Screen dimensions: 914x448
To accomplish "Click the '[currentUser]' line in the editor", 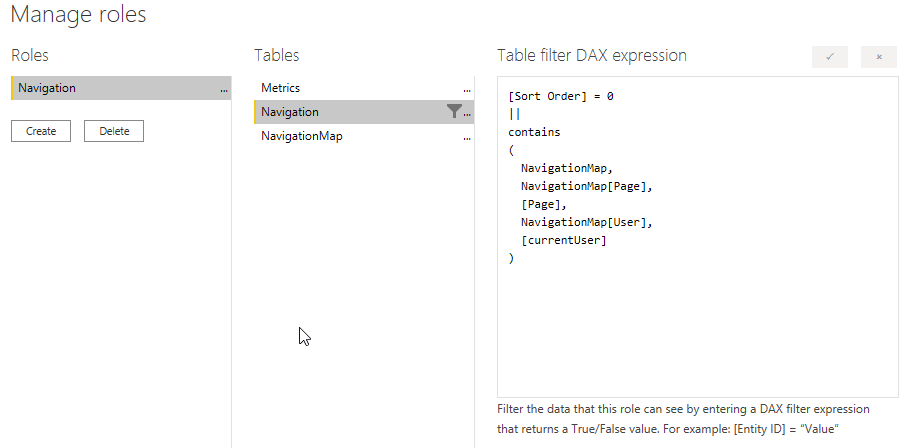I will point(564,240).
